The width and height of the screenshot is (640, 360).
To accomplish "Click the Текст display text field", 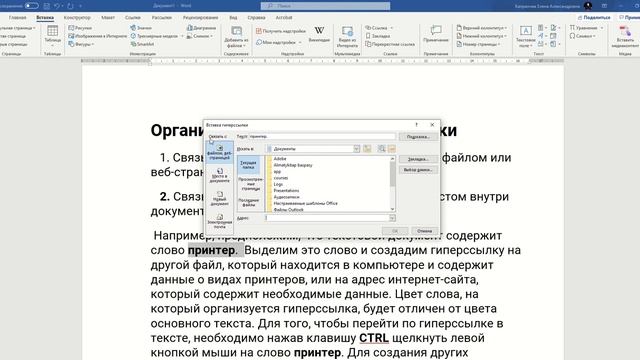I will [322, 136].
